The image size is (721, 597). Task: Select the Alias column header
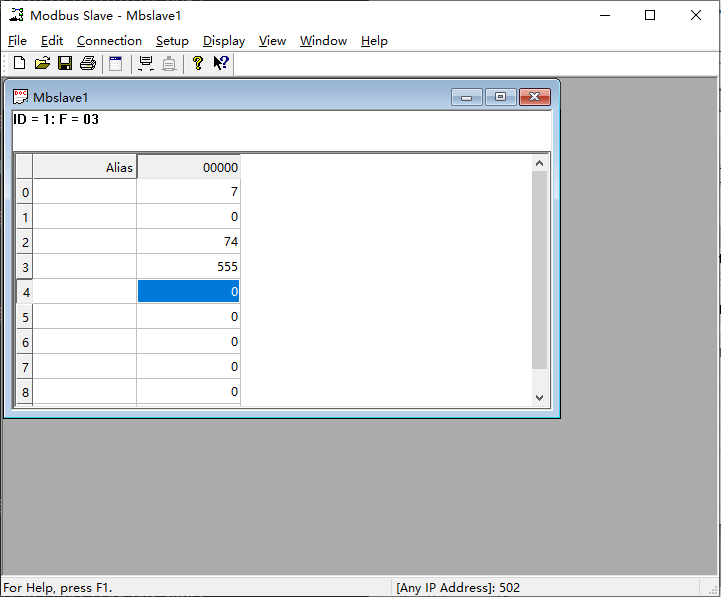(85, 166)
